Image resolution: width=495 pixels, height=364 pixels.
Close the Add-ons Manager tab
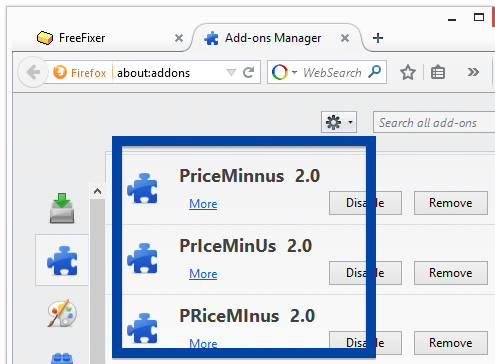pyautogui.click(x=345, y=38)
